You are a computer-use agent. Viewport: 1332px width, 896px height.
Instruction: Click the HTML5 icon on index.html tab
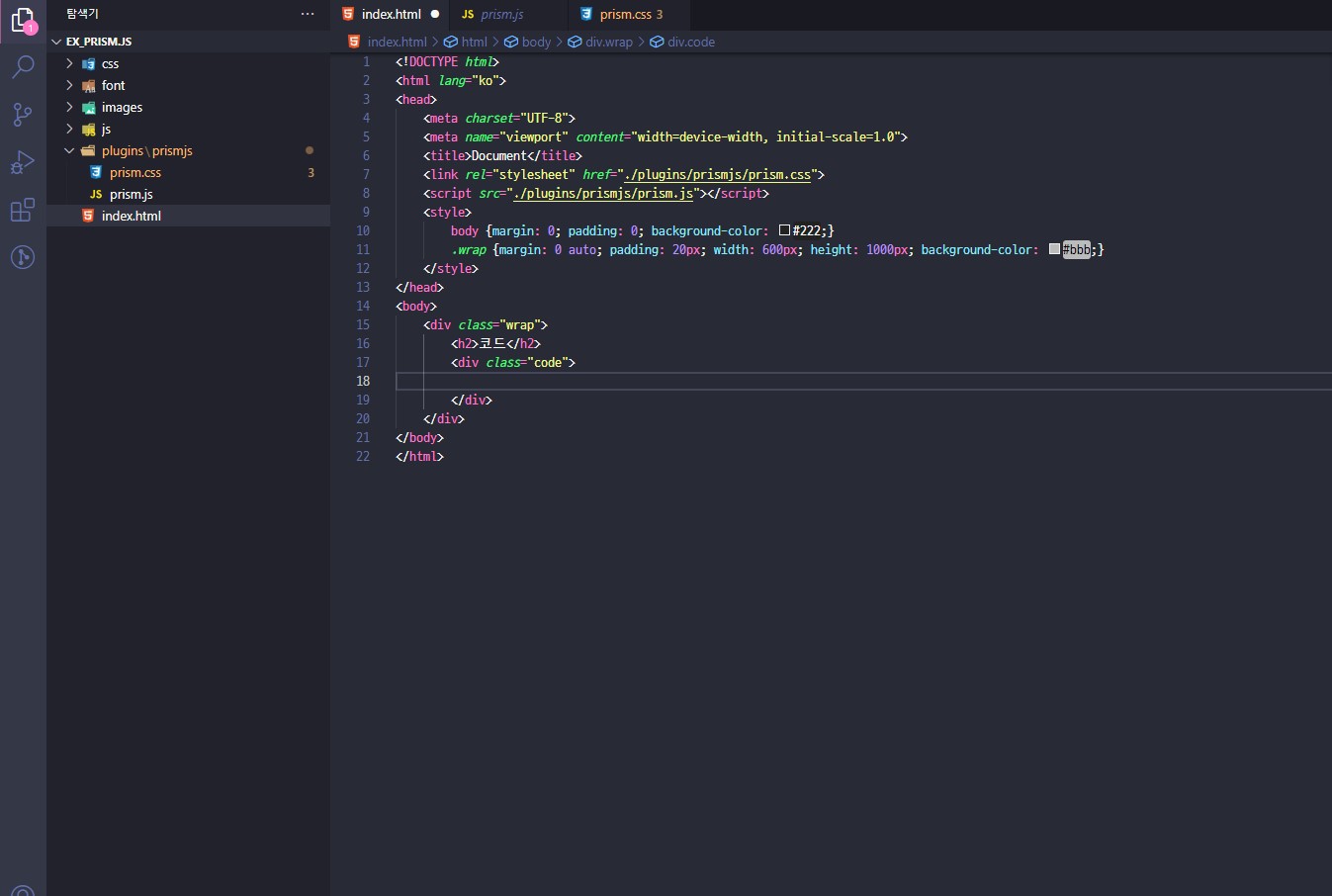(348, 14)
